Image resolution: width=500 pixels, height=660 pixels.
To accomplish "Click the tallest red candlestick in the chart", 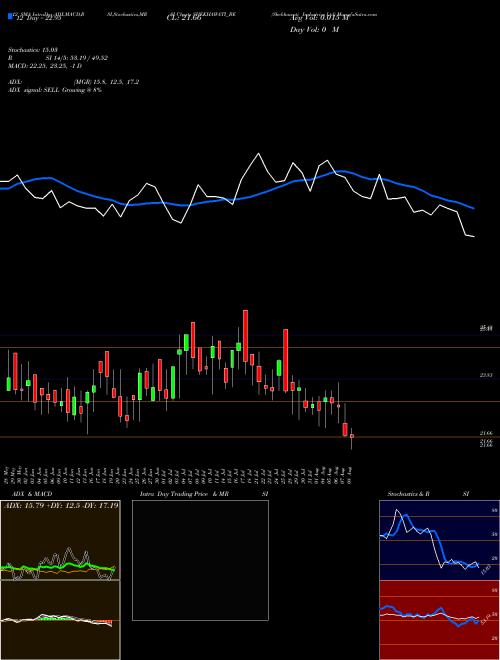I will tap(285, 360).
